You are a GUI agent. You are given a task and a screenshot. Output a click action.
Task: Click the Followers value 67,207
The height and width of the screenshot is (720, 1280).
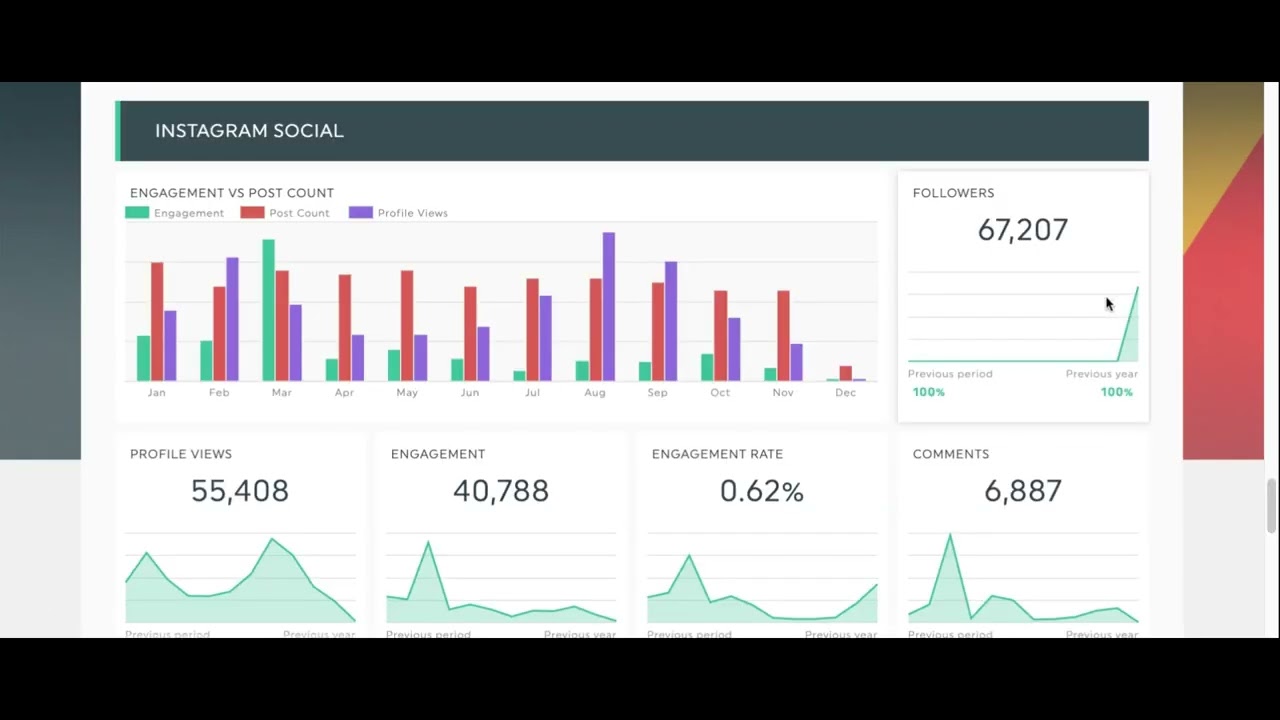click(x=1023, y=230)
